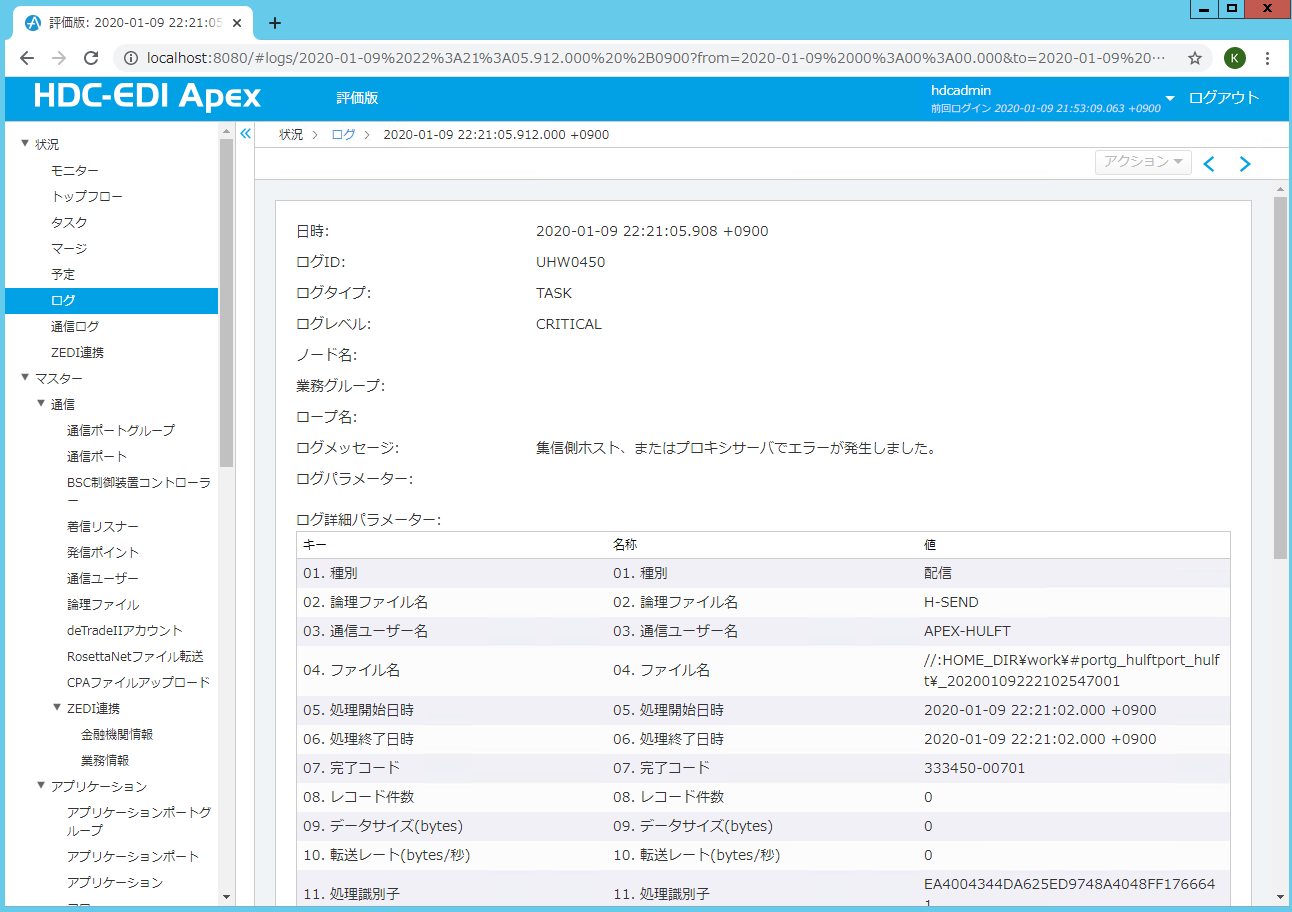The width and height of the screenshot is (1292, 912).
Task: Open モニター in the sidebar
Action: click(75, 171)
